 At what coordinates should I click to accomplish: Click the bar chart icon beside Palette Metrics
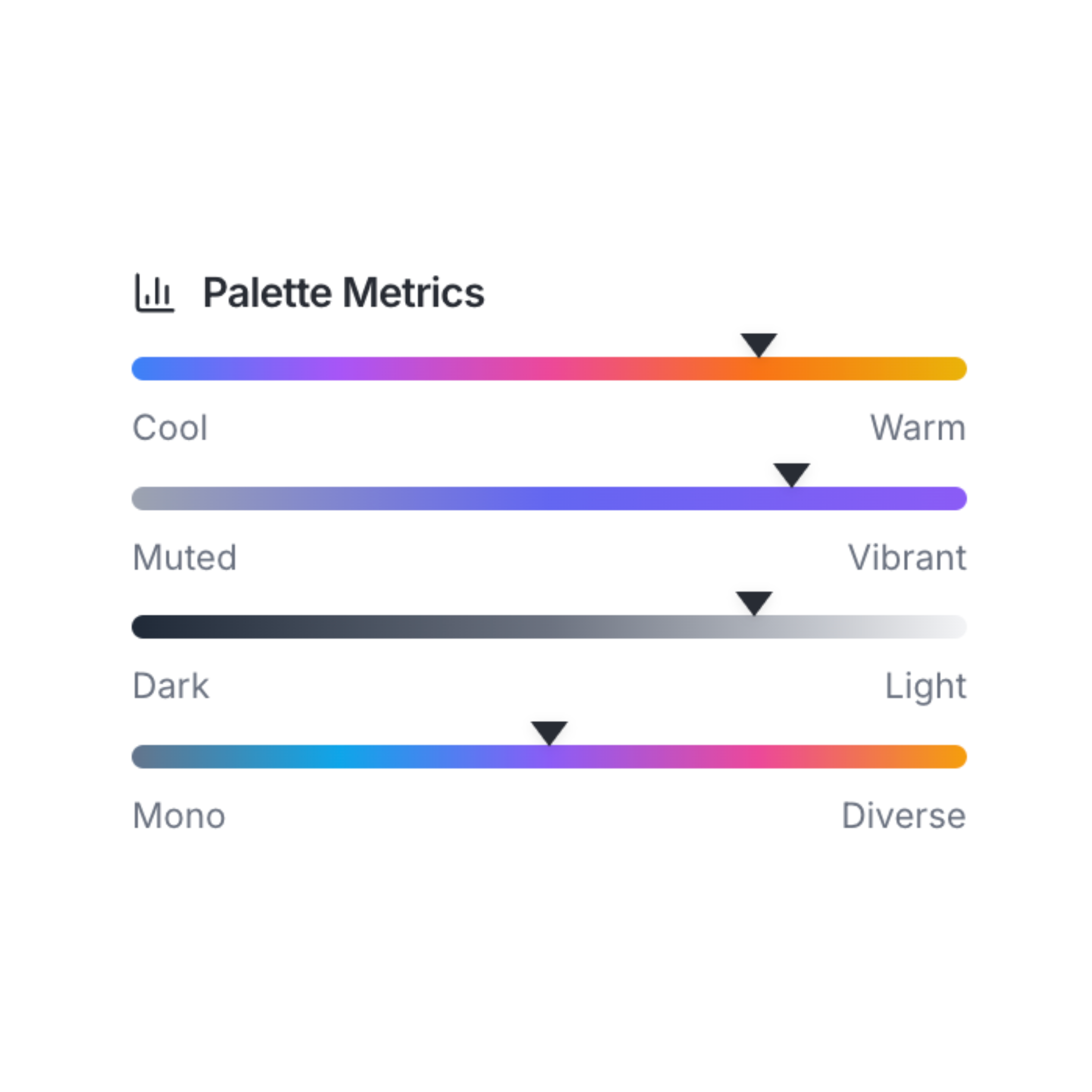point(154,293)
